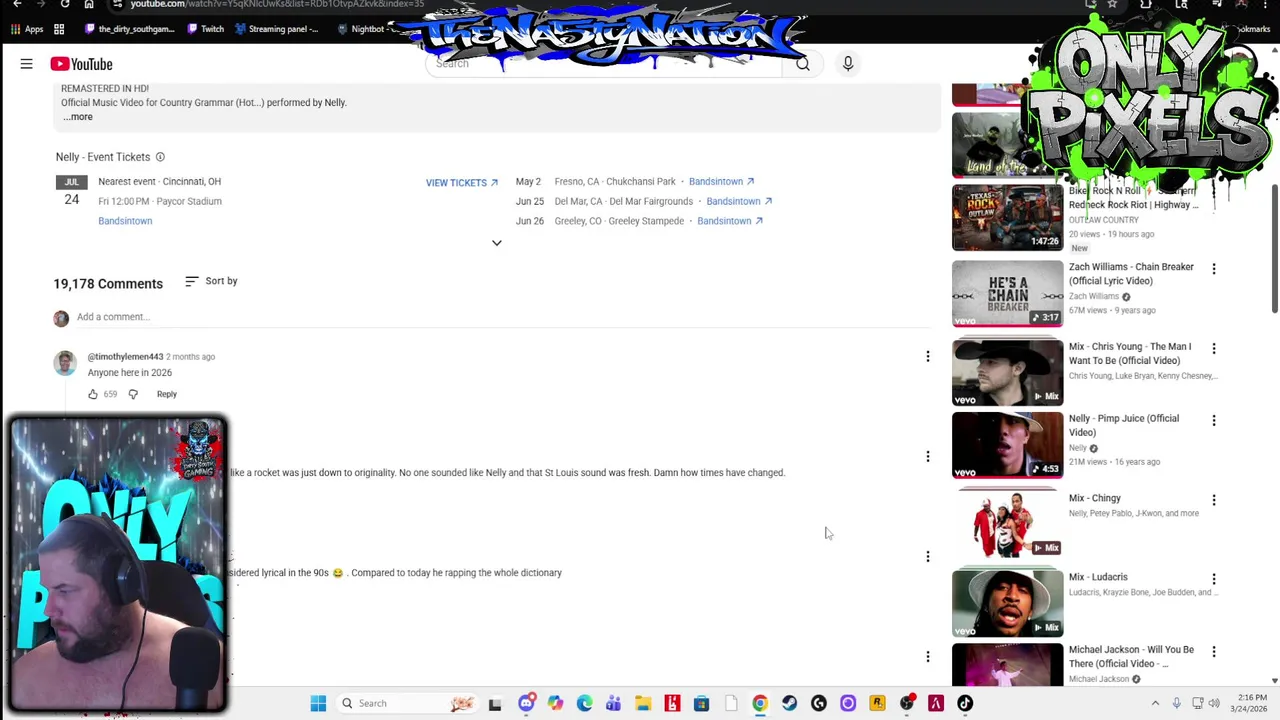Open the Twitch bookmark
The image size is (1280, 720).
[206, 29]
